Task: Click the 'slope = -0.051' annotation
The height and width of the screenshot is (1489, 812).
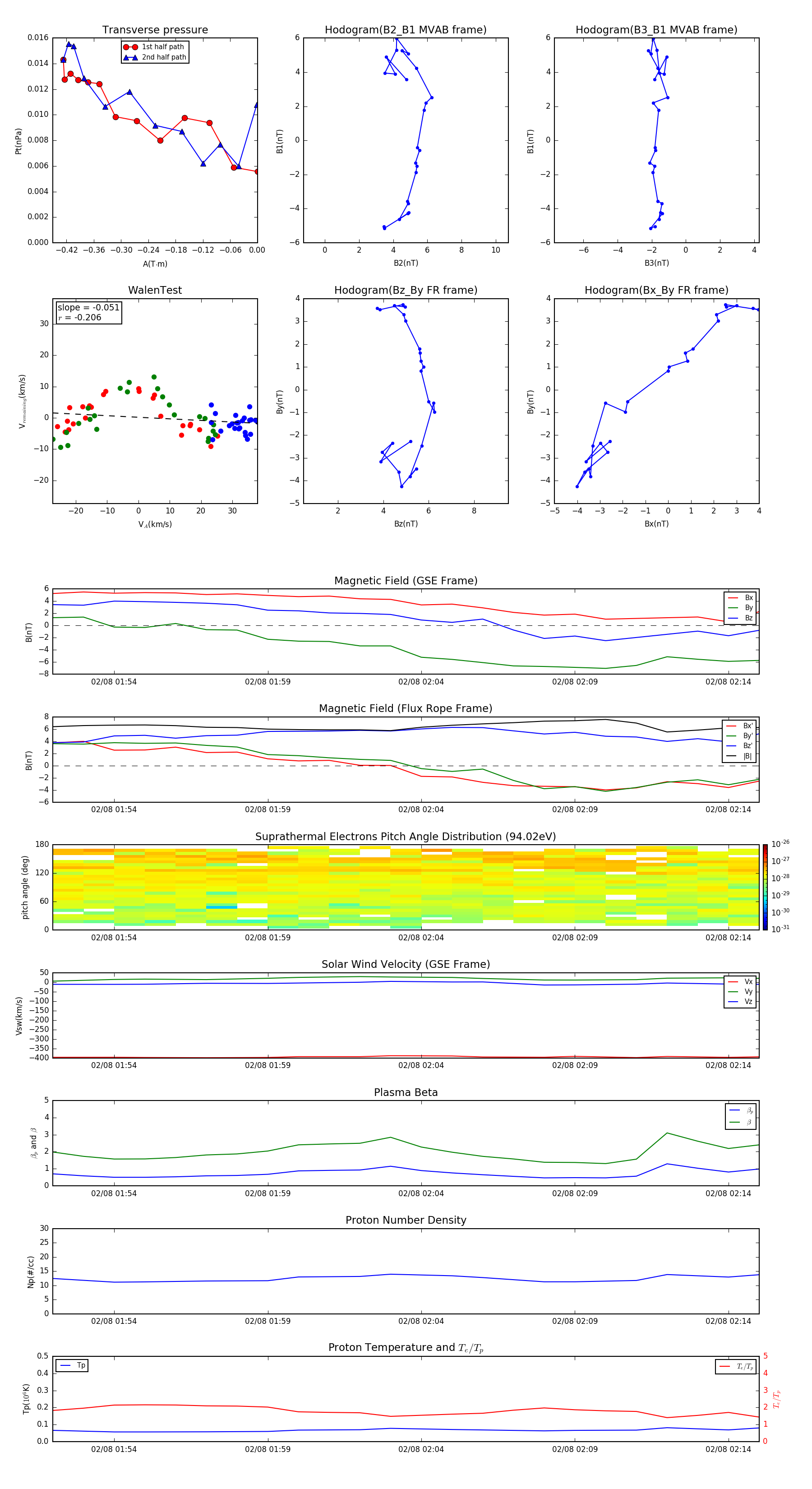Action: [88, 308]
